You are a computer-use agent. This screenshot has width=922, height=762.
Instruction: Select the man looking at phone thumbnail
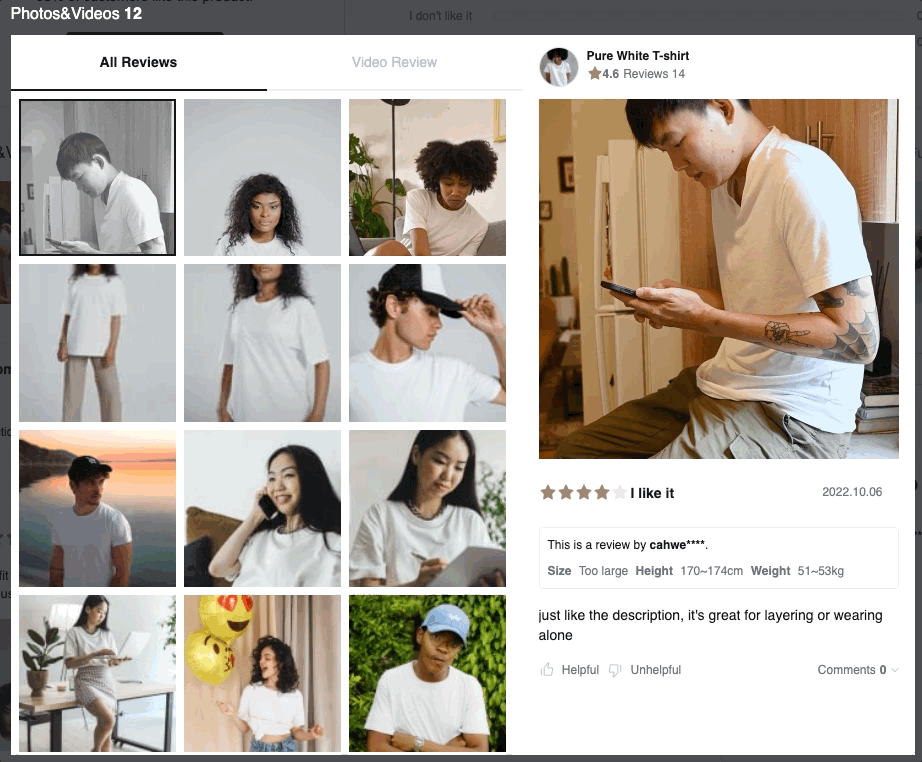point(97,177)
